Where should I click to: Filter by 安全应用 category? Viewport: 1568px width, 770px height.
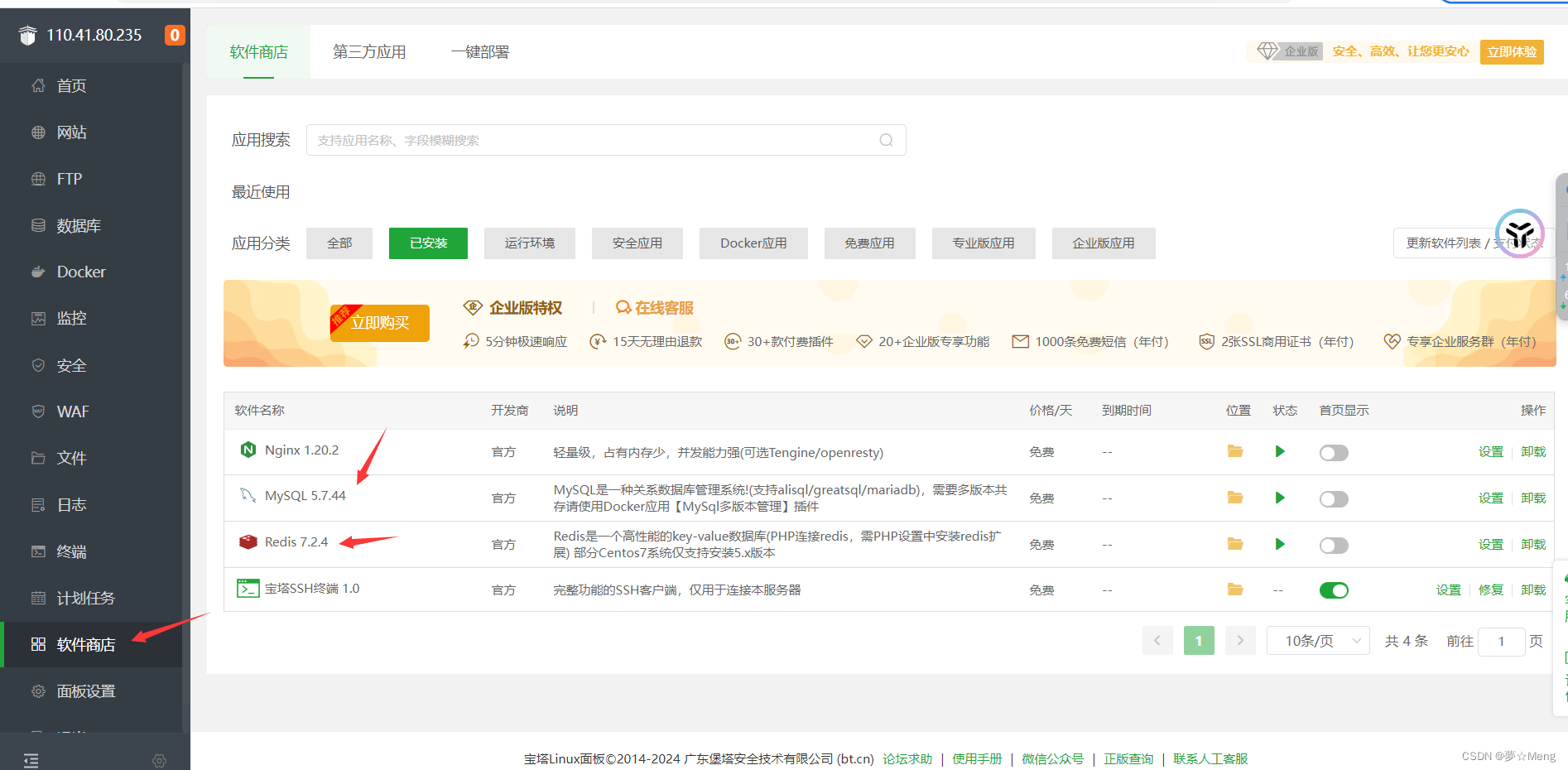pos(637,243)
